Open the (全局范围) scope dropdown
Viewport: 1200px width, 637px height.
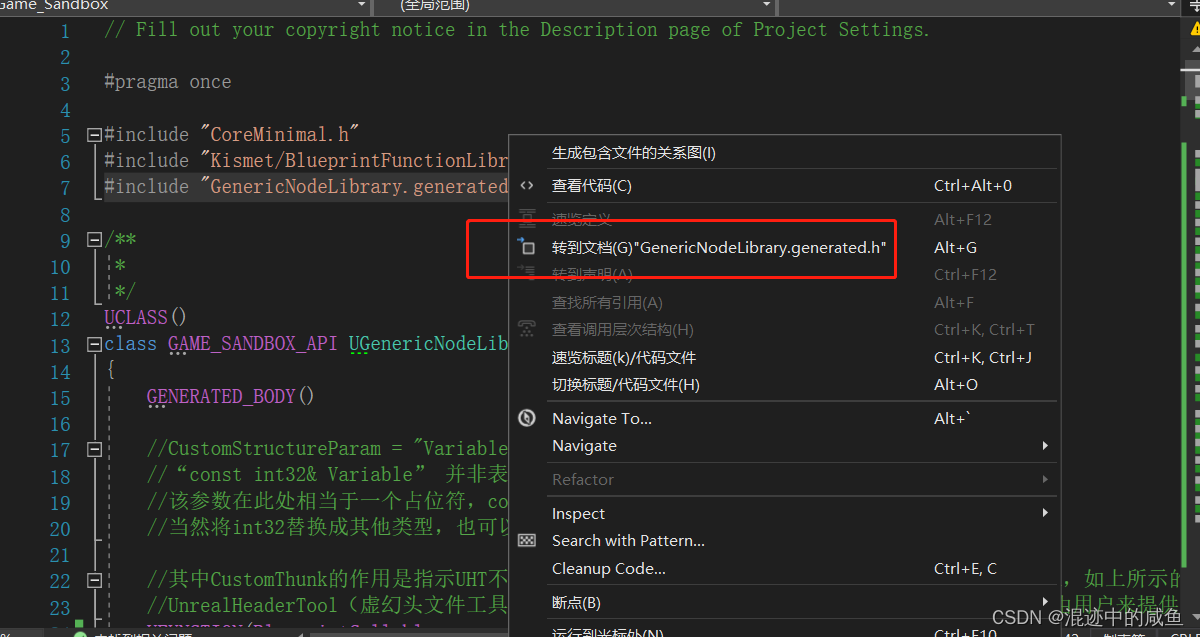pyautogui.click(x=765, y=5)
